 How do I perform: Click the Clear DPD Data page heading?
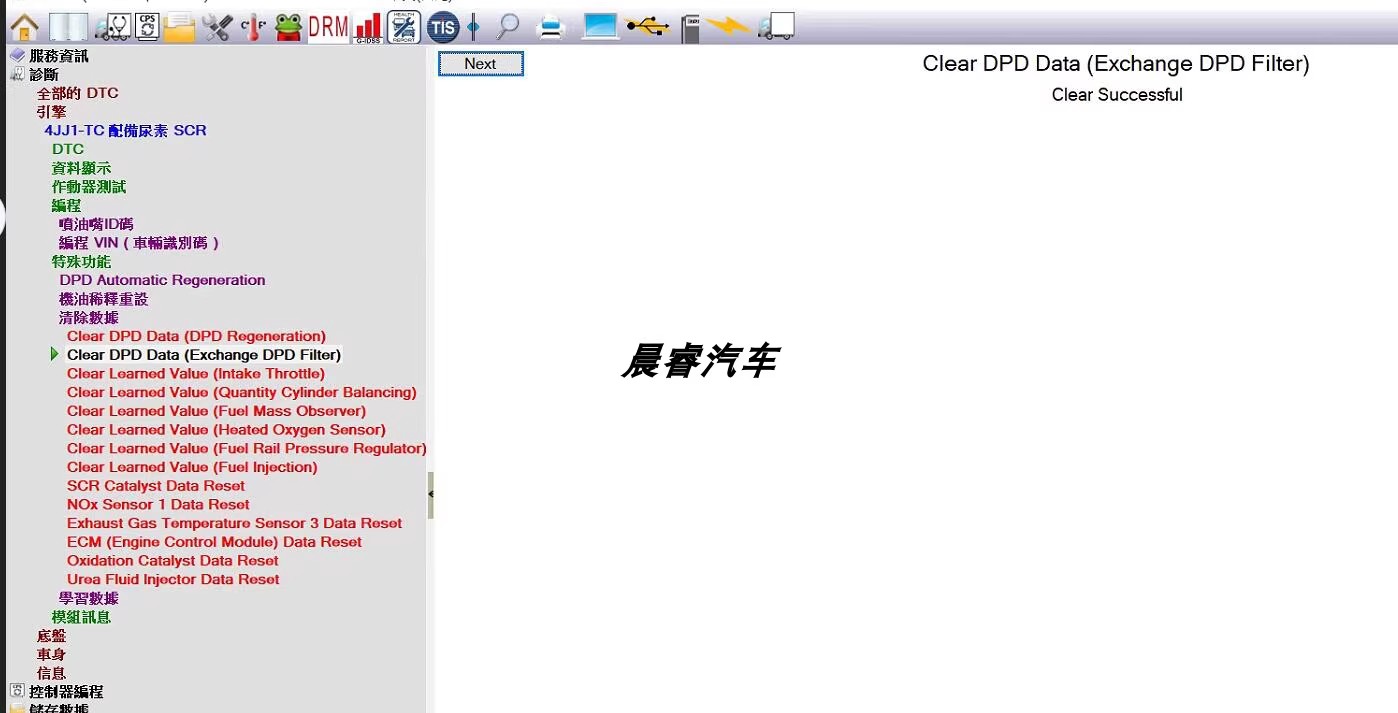pos(1115,64)
